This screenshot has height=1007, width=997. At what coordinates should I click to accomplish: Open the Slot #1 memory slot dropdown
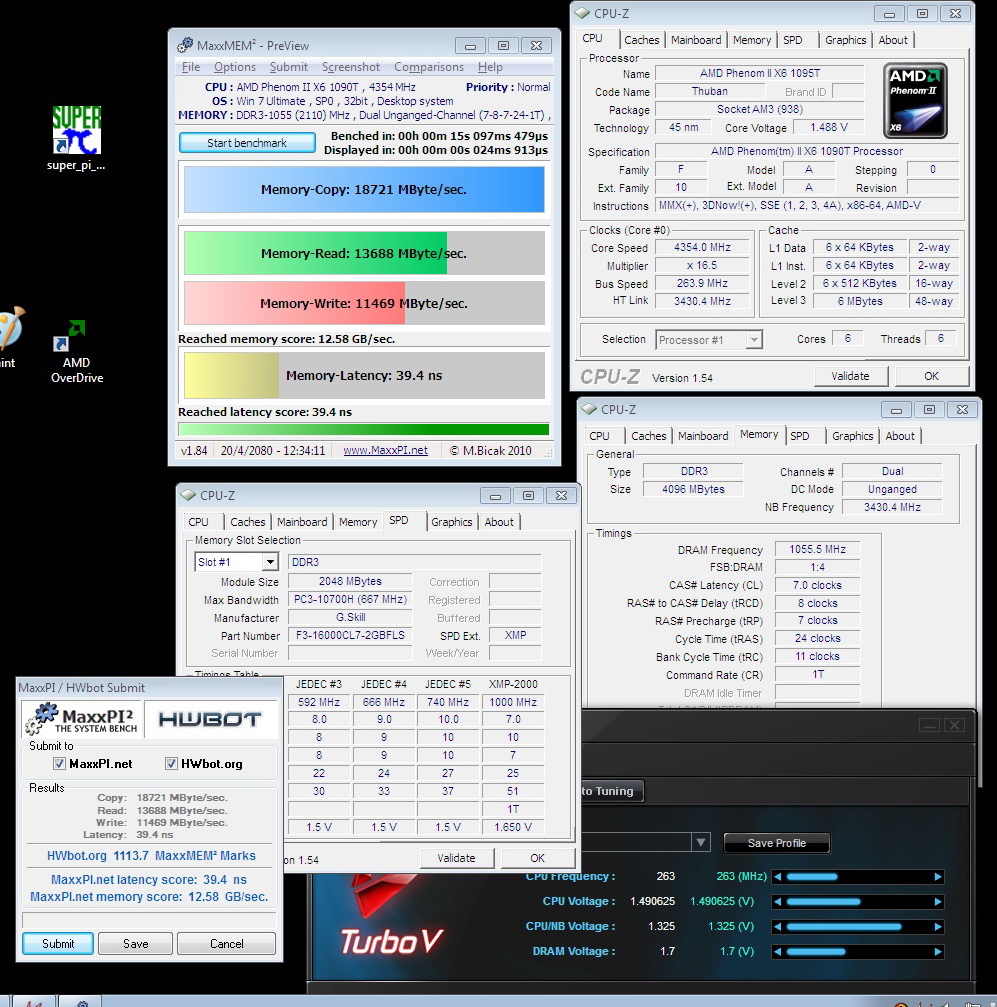click(x=236, y=562)
